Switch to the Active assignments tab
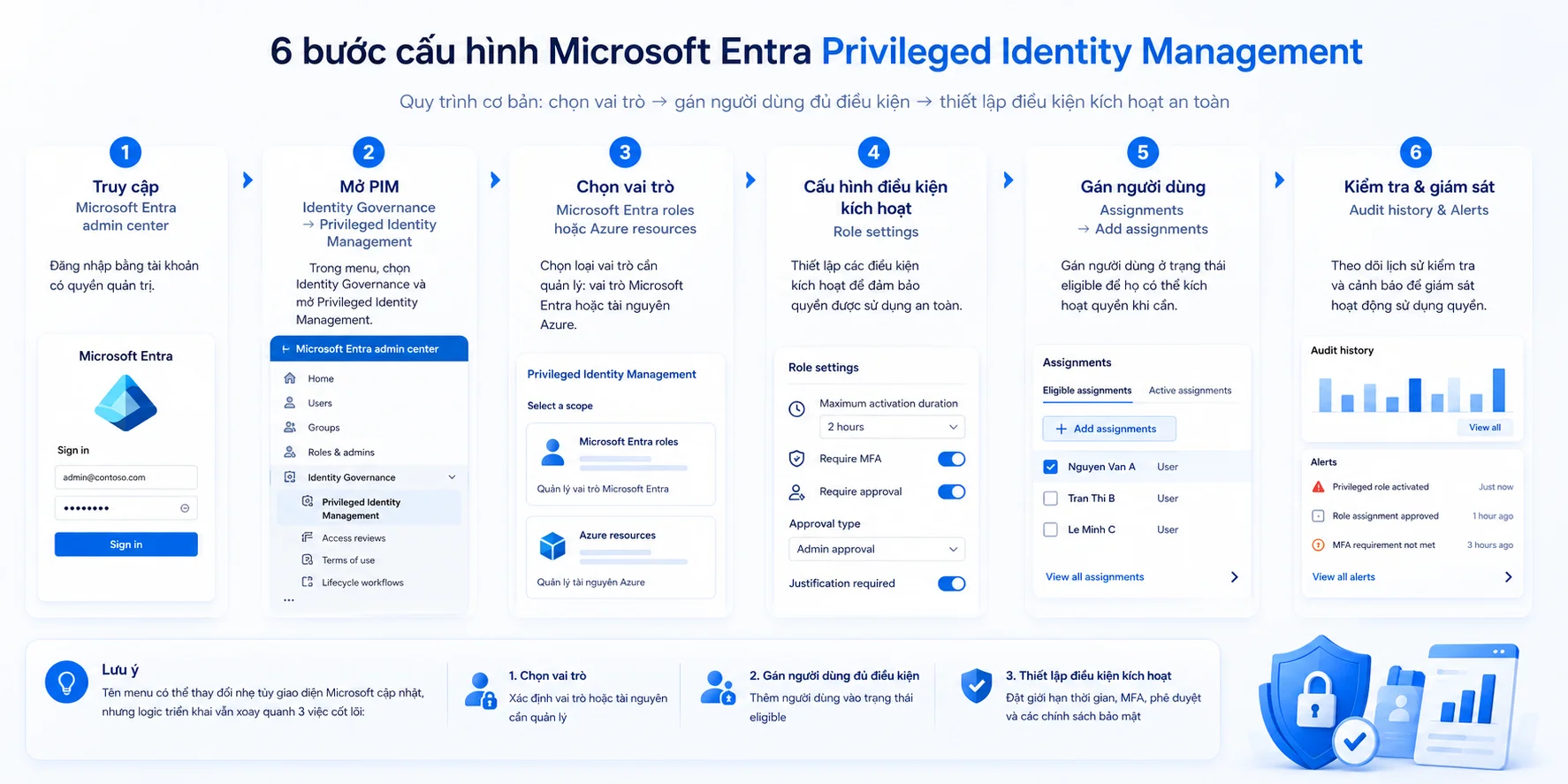The height and width of the screenshot is (784, 1568). click(x=1190, y=391)
